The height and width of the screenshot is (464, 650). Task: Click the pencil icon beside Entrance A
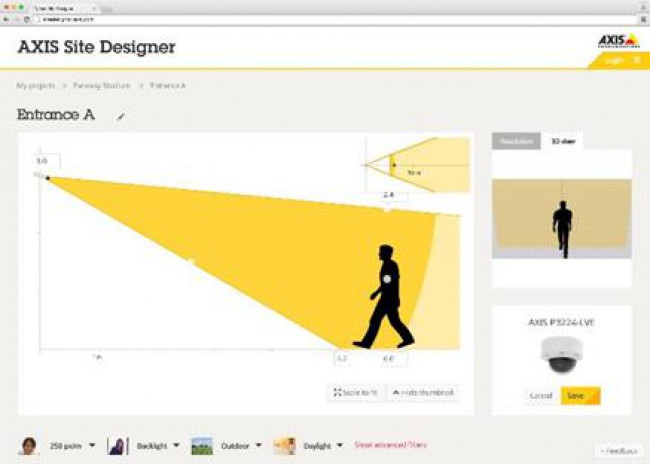click(121, 117)
